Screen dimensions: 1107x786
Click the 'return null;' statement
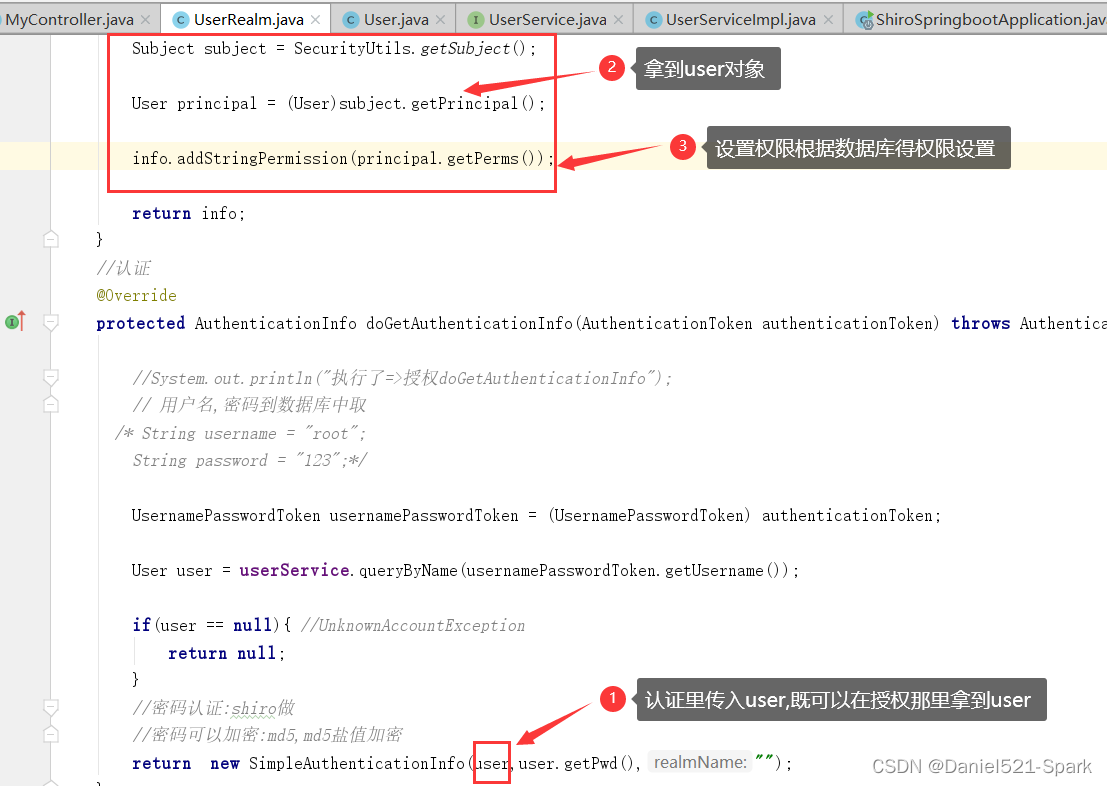[227, 653]
